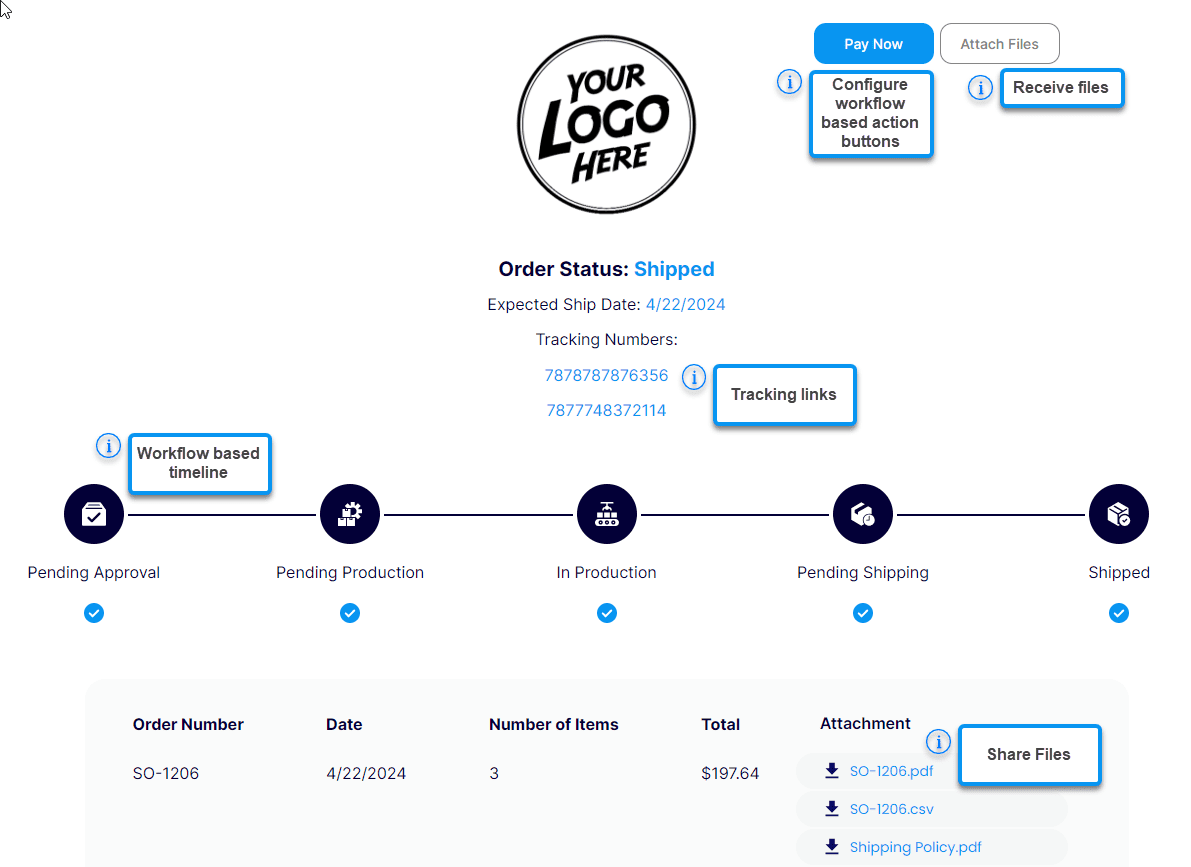Click the Shipped order status text

point(674,269)
